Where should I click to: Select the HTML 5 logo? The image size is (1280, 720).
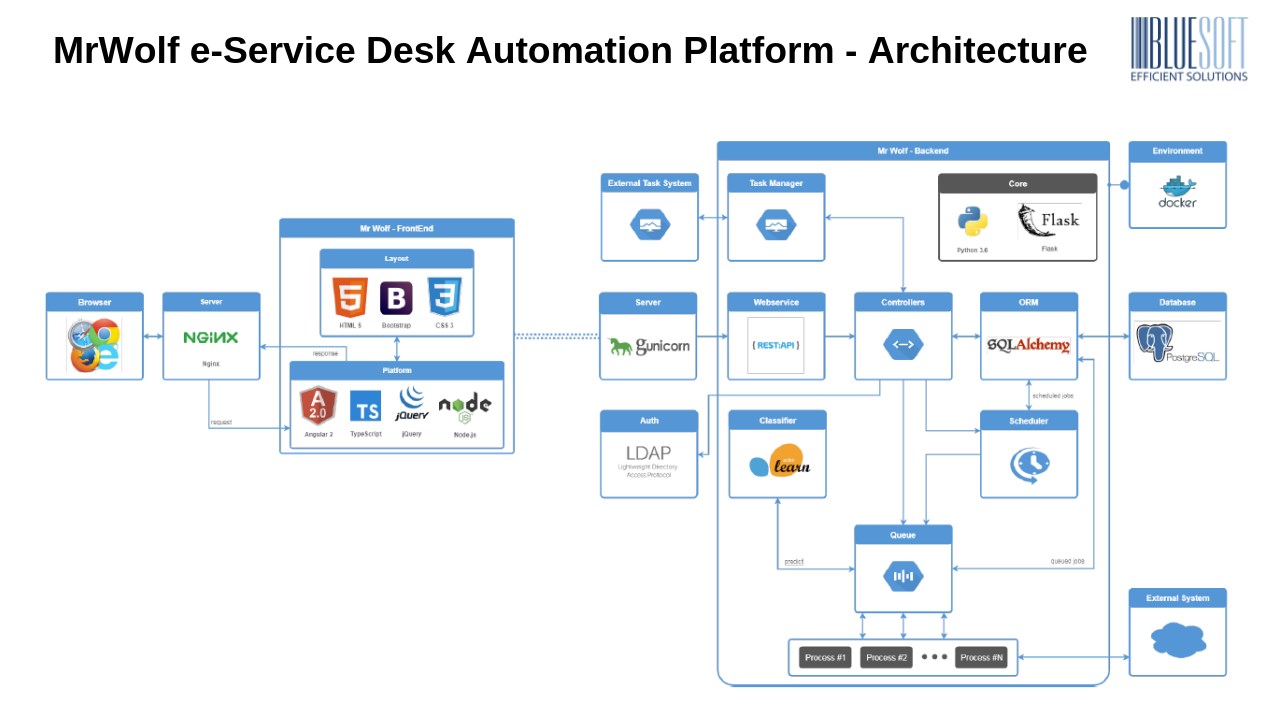[350, 297]
